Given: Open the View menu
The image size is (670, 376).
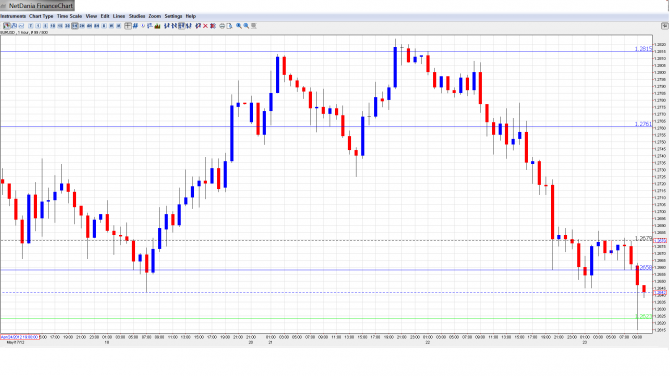Looking at the screenshot, I should coord(91,16).
